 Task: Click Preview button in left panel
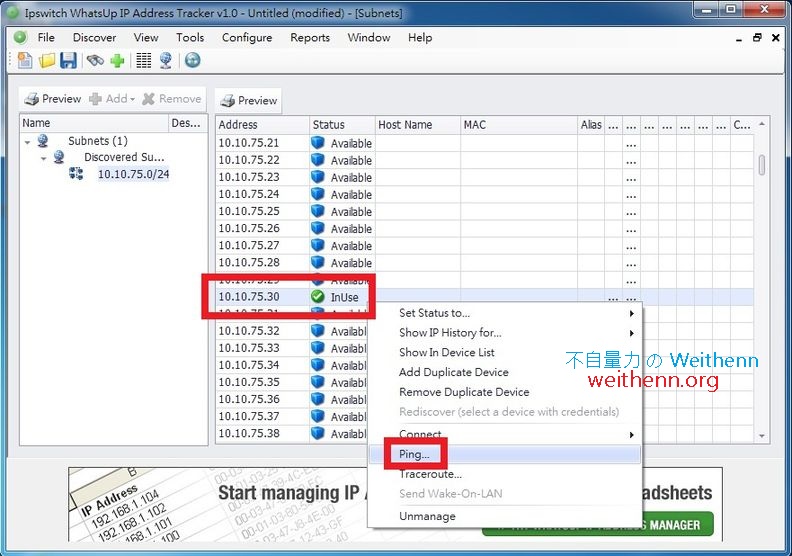pos(53,98)
